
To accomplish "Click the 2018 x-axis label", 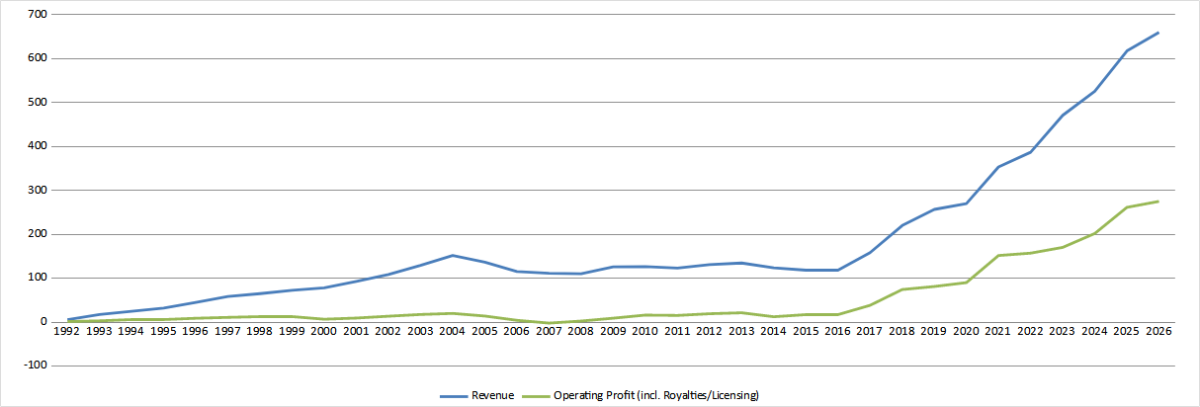I will click(x=901, y=333).
